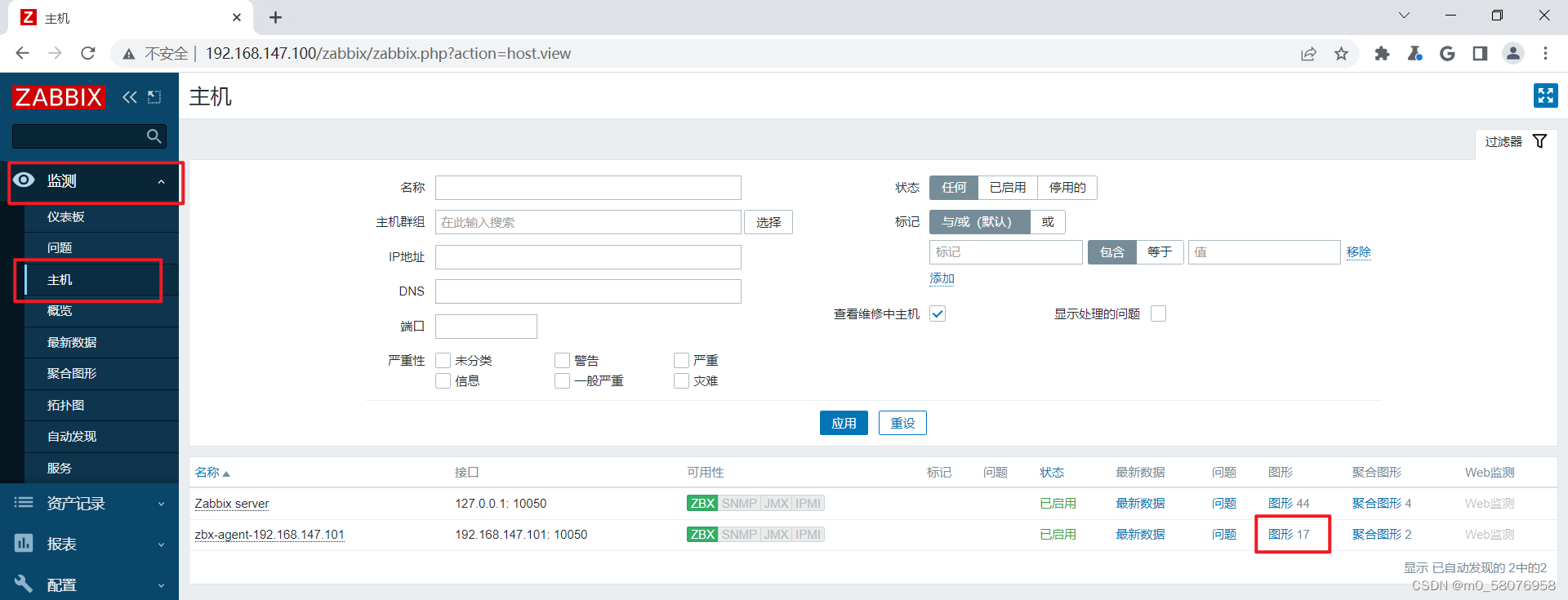
Task: Open the browser extensions puzzle icon
Action: point(1382,54)
